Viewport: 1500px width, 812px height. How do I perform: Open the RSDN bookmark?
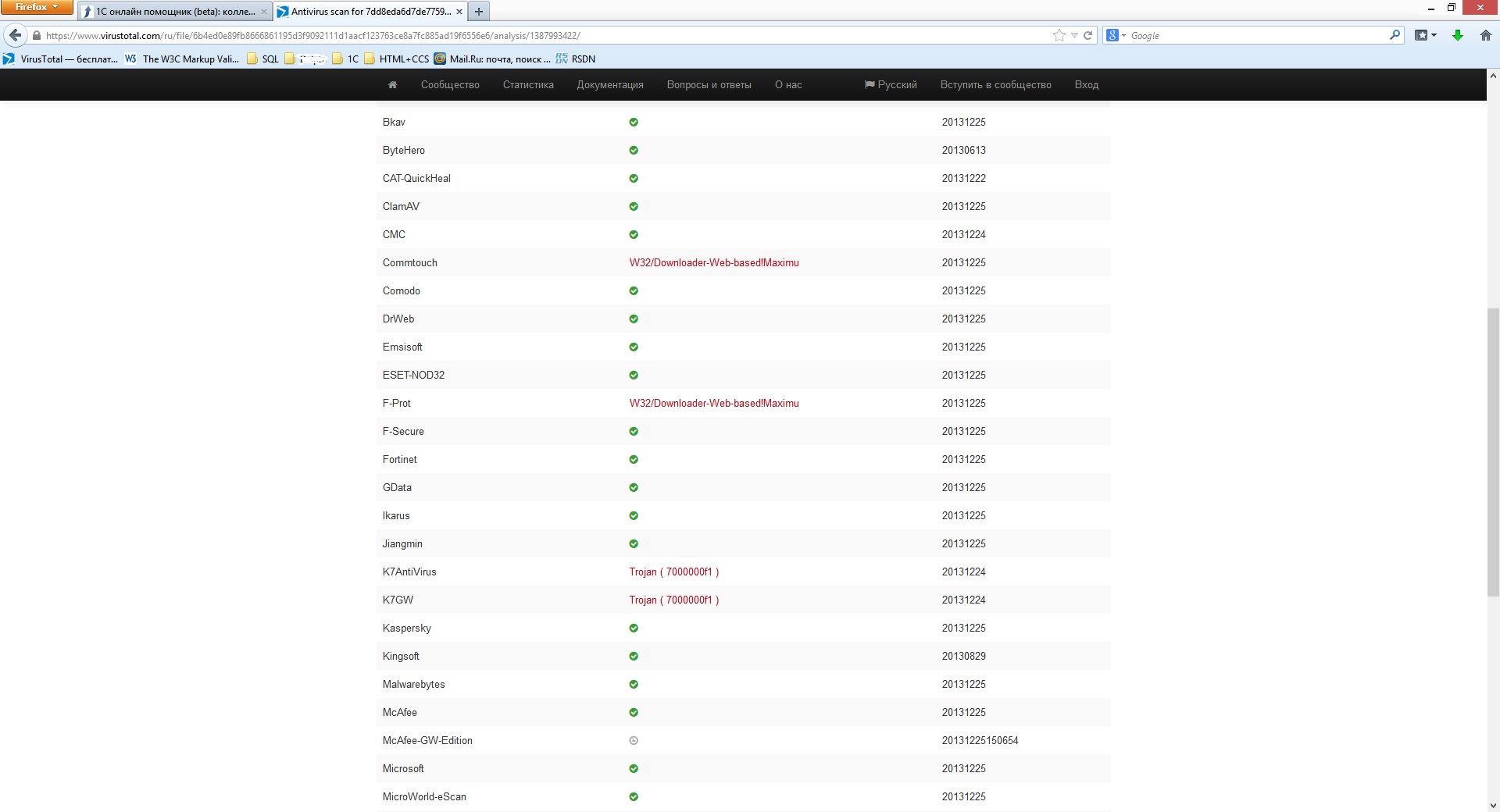click(x=576, y=59)
